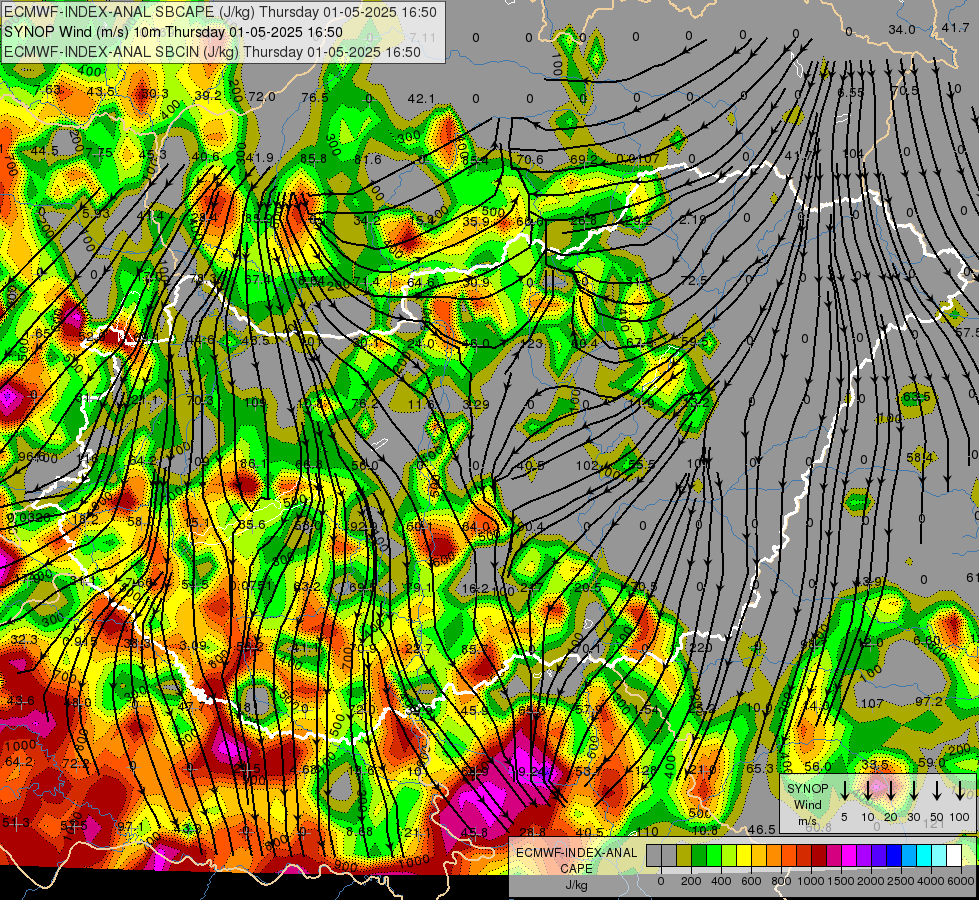Viewport: 979px width, 900px height.
Task: Click the SBCAPE header line
Action: (x=220, y=12)
